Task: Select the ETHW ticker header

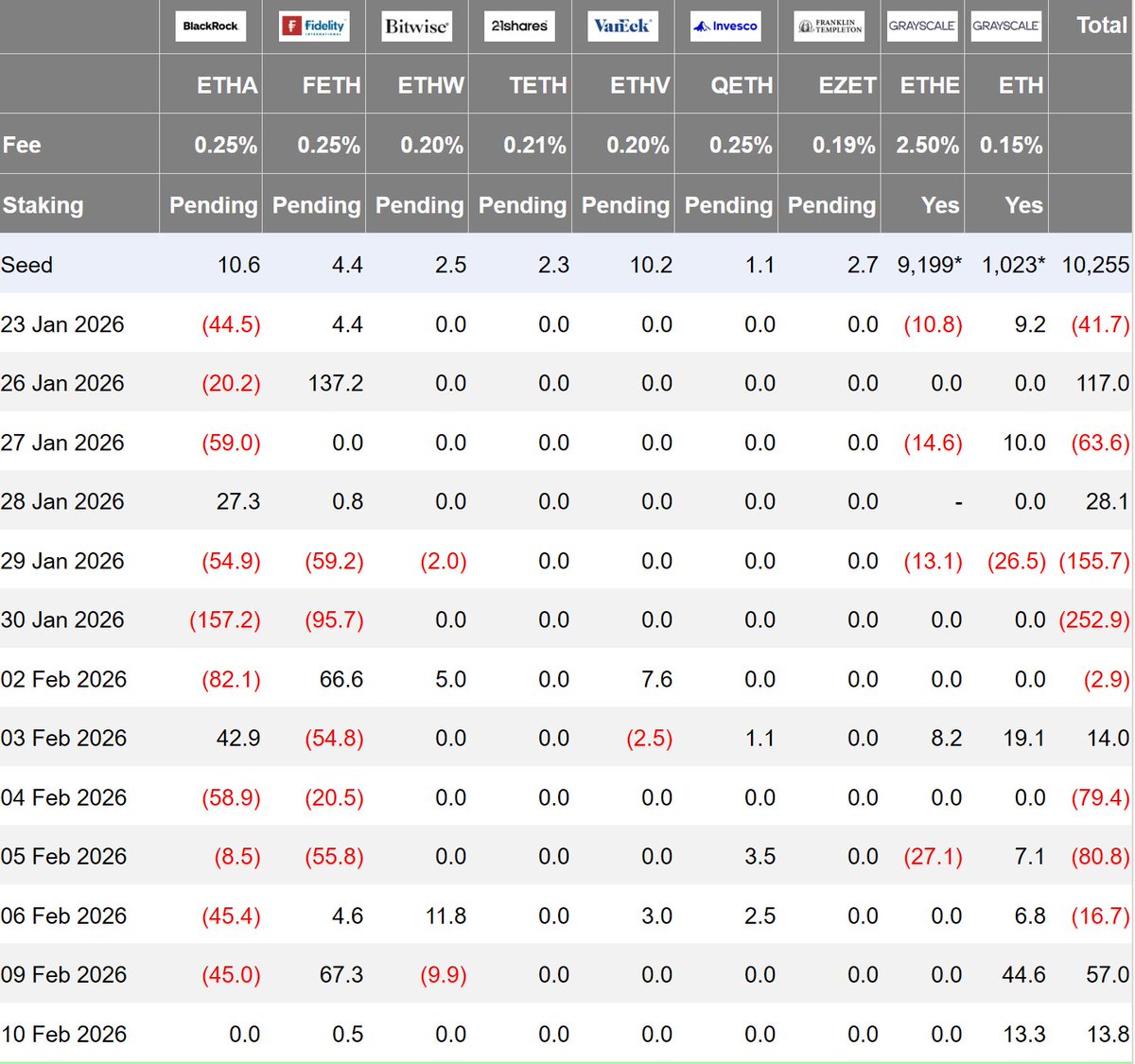Action: pos(430,86)
